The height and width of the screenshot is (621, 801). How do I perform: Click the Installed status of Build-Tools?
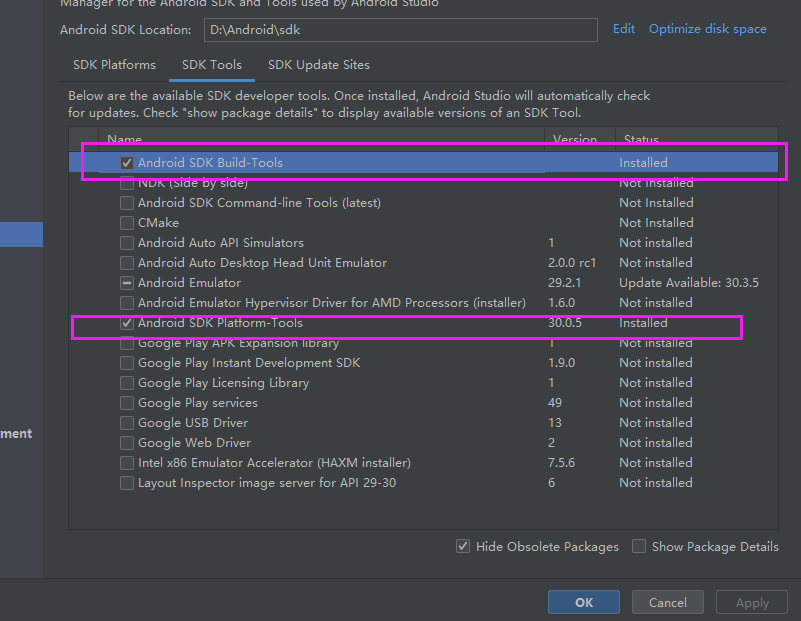coord(643,163)
